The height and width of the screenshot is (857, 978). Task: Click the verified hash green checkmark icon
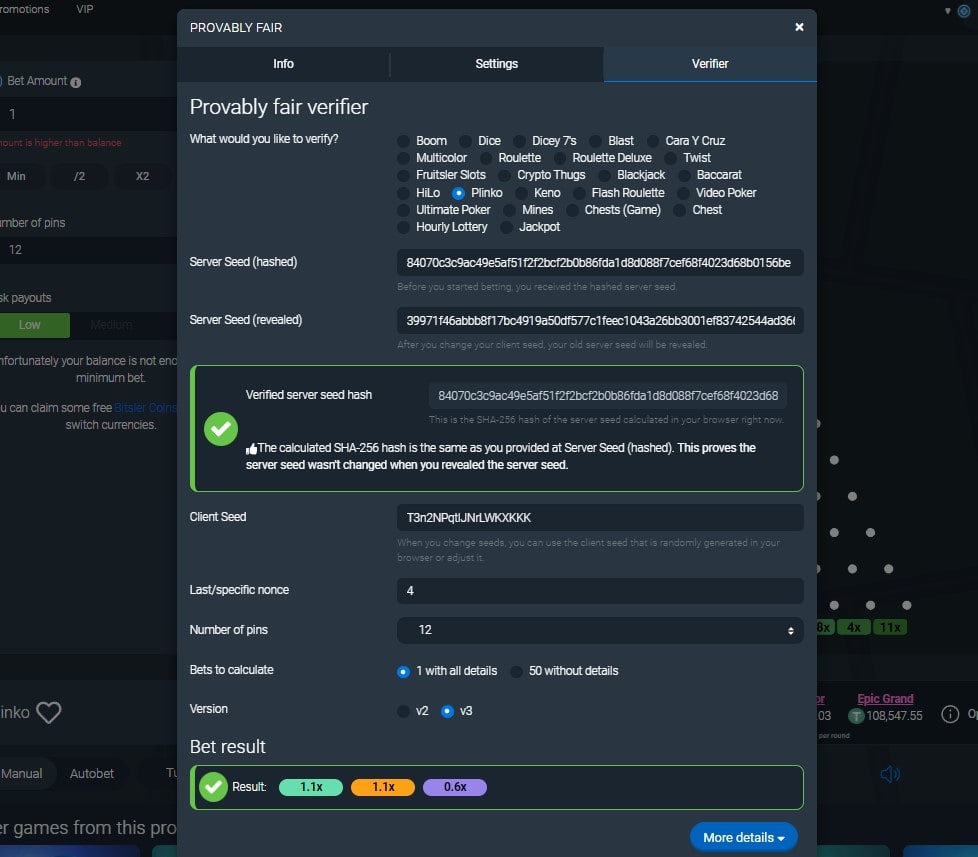[221, 429]
